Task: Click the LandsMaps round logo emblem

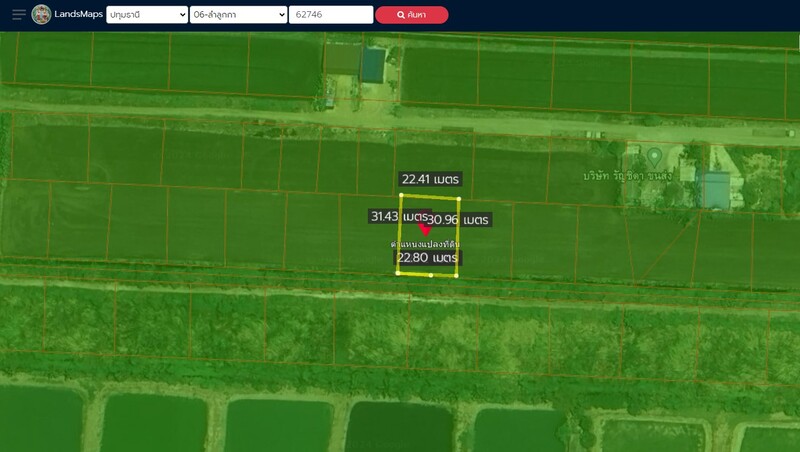Action: coord(41,15)
